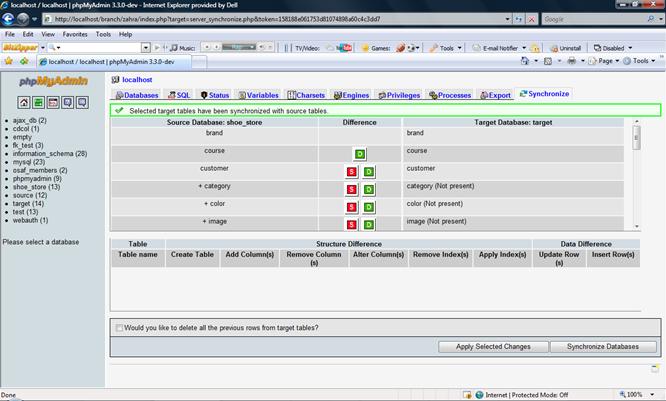Viewport: 666px width, 401px height.
Task: Click the Apply Selected Changes button
Action: click(x=493, y=346)
